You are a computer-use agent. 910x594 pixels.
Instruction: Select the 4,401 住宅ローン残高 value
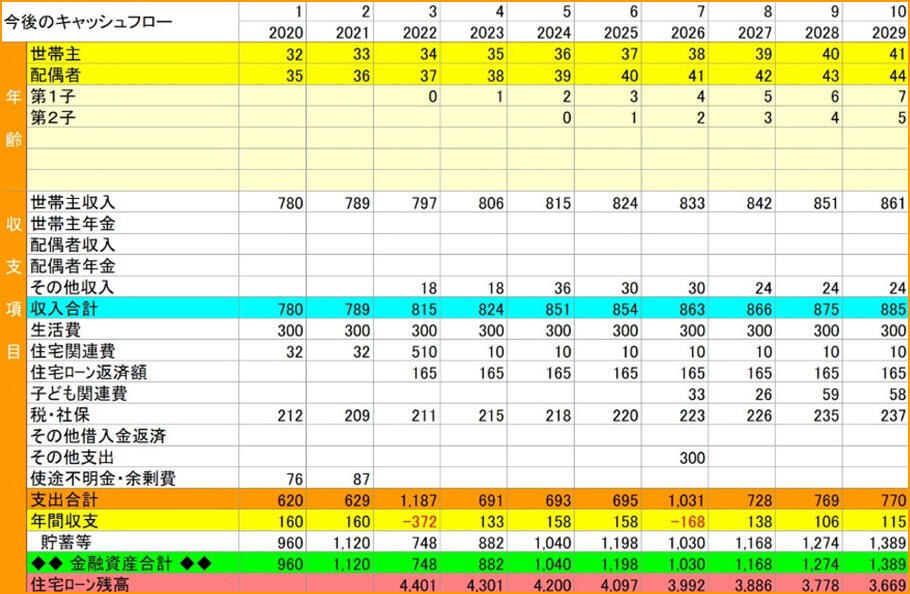tap(418, 584)
